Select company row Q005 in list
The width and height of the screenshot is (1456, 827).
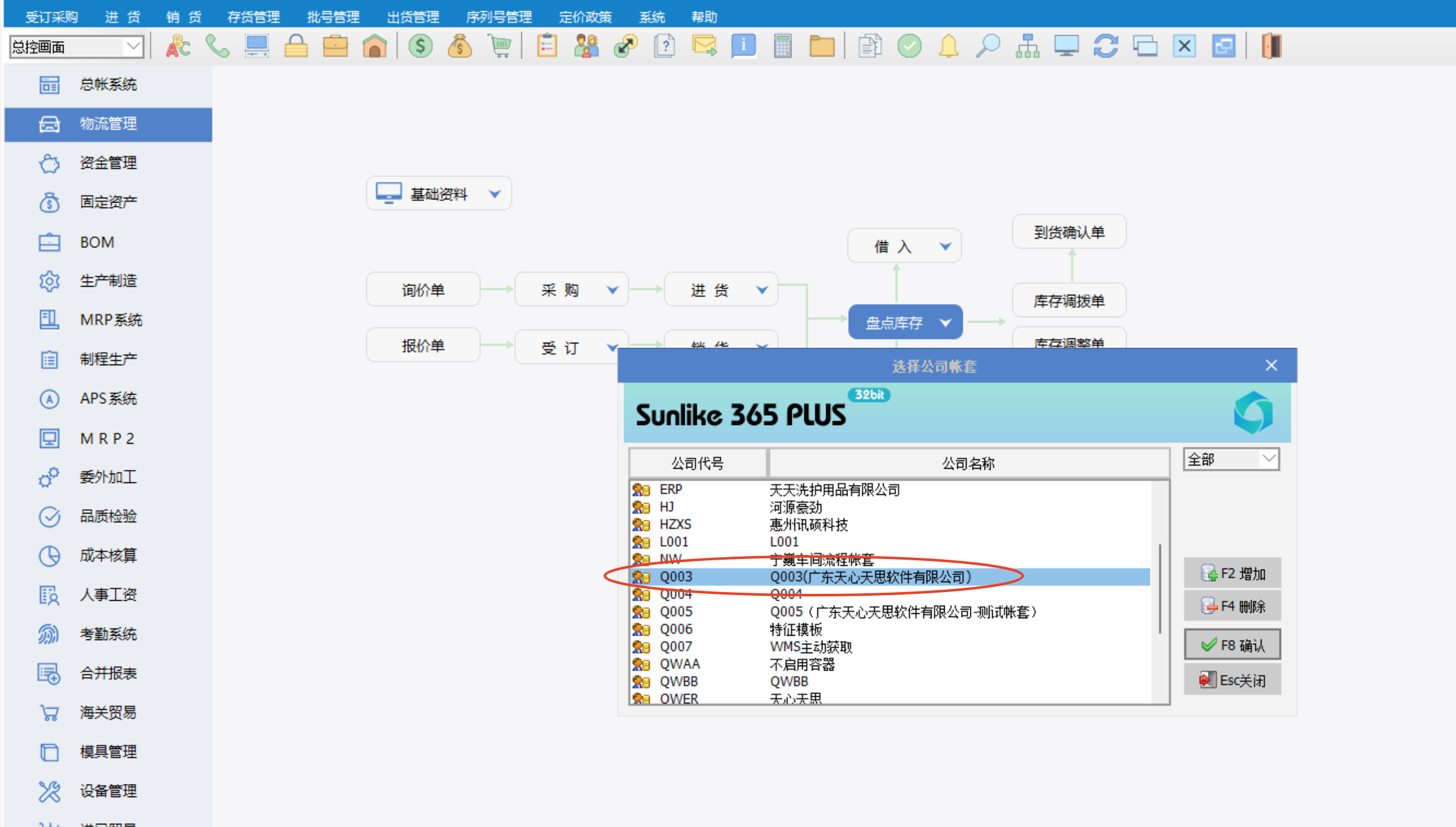click(890, 611)
